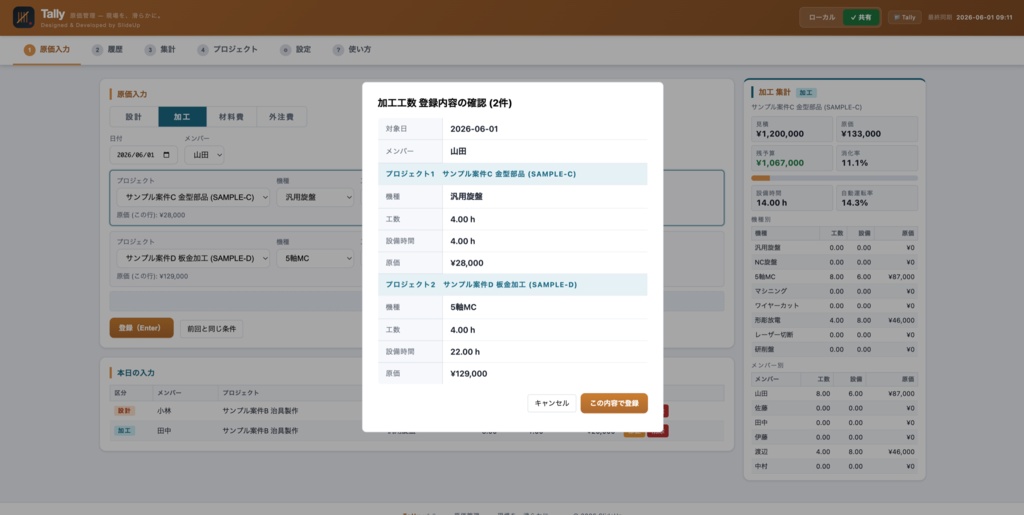Click 形彫放電 row in 機種別 table

[x=835, y=320]
